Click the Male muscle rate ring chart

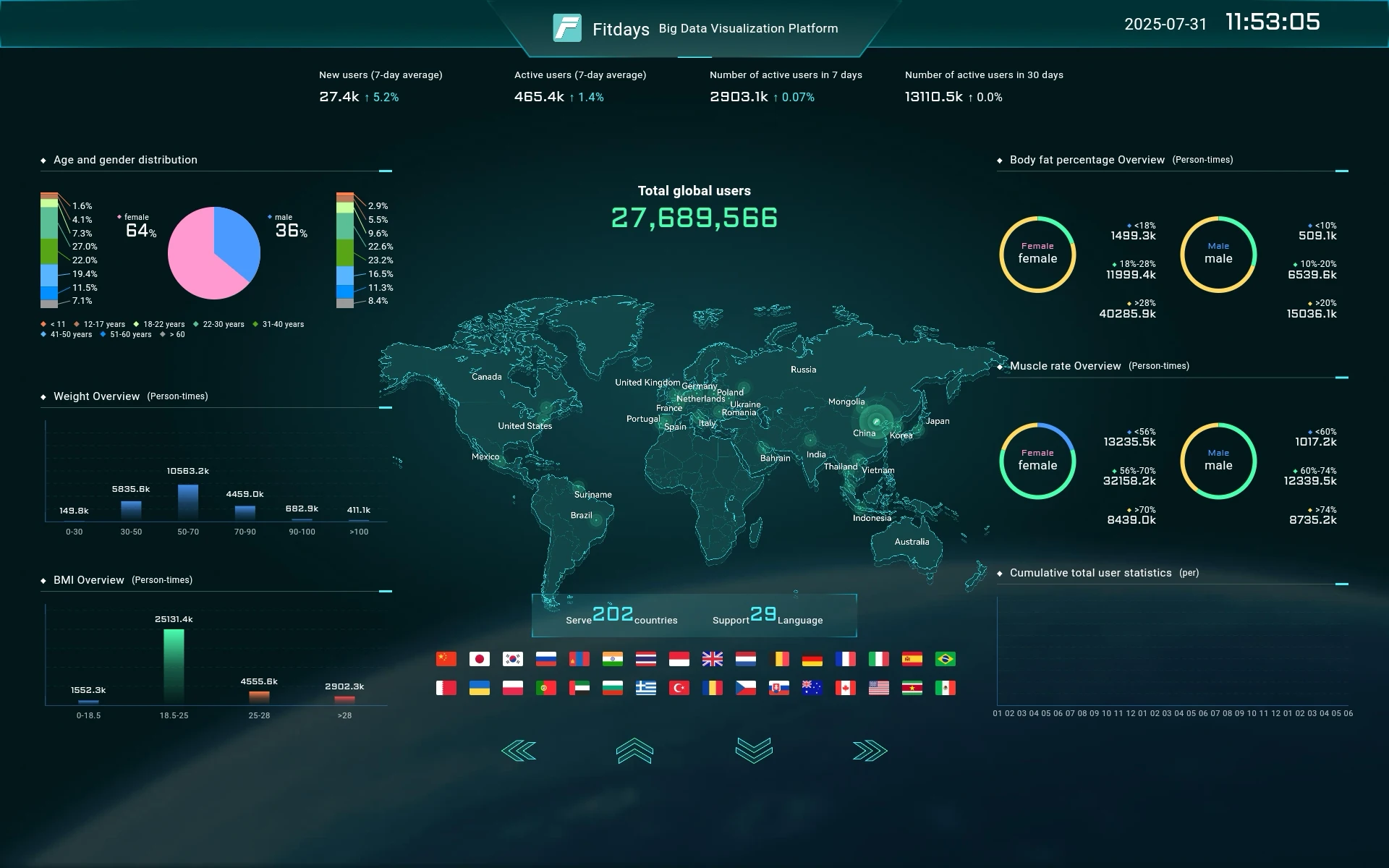[1218, 461]
